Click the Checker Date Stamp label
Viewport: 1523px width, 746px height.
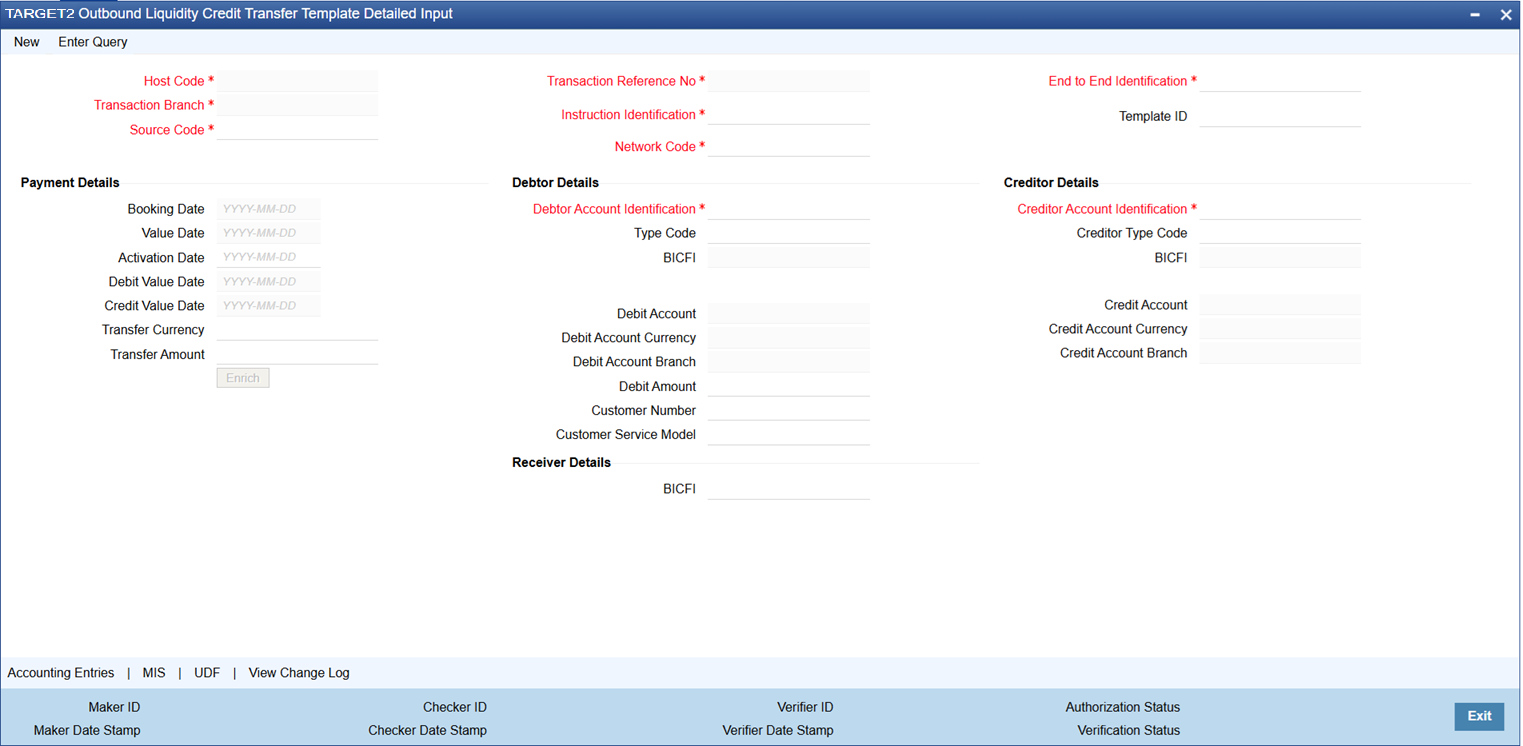[x=428, y=730]
